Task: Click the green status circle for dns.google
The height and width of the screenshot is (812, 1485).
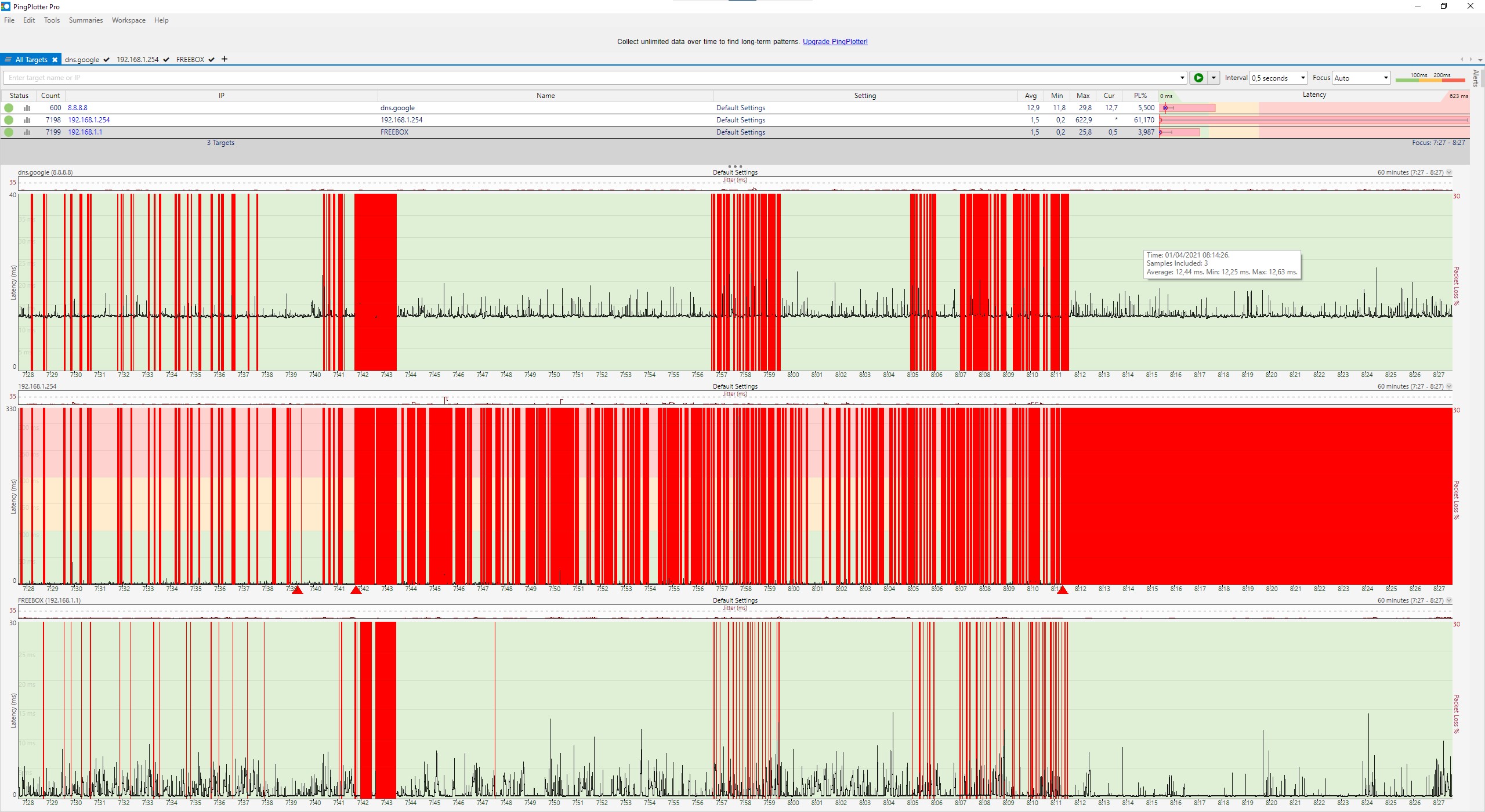Action: (x=9, y=108)
